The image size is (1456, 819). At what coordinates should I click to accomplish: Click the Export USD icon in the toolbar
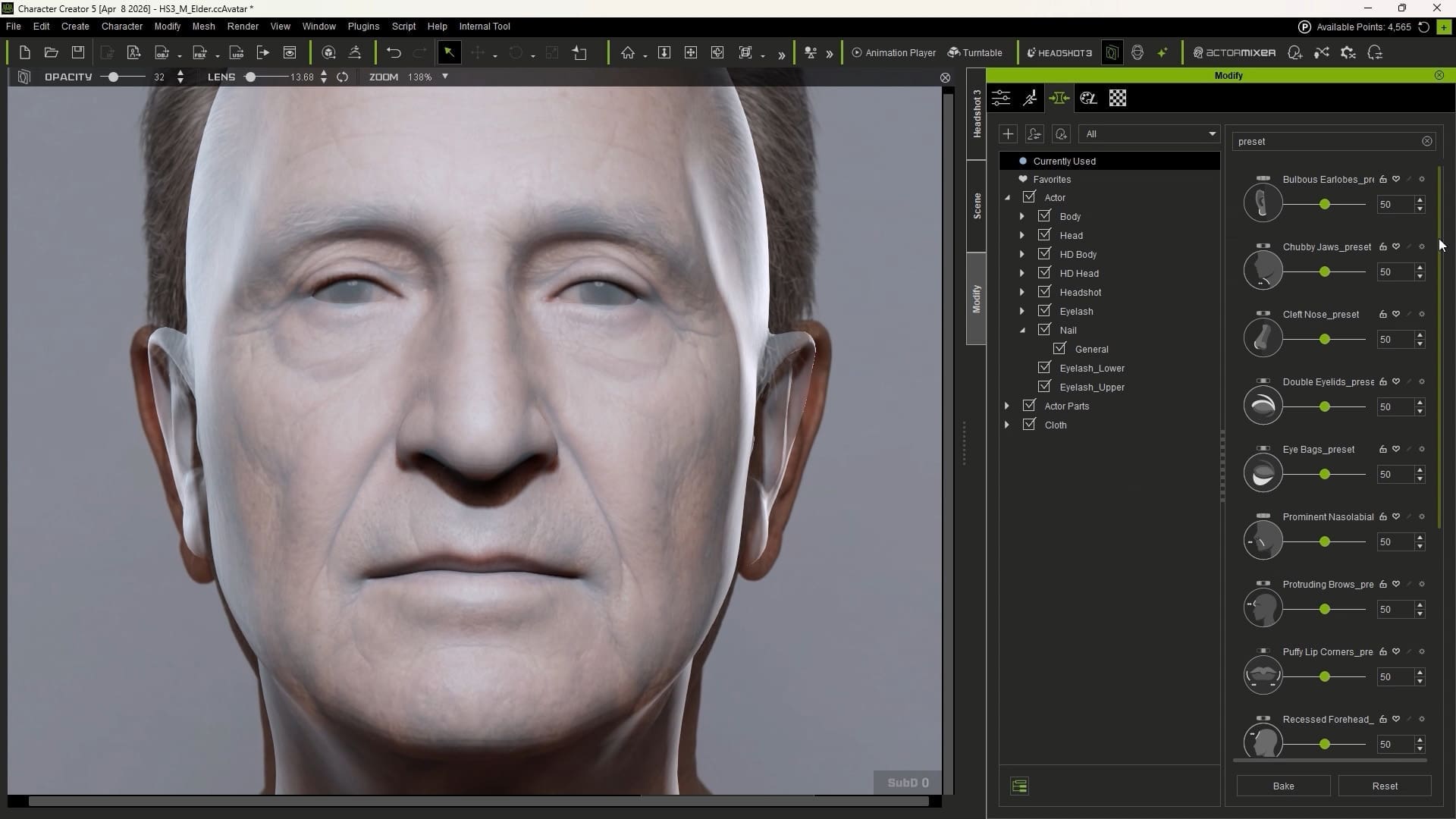(236, 52)
